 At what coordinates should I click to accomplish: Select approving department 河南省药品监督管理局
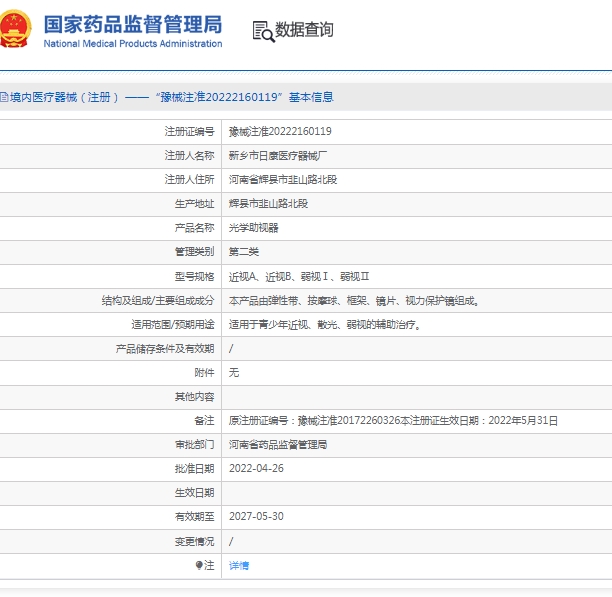coord(278,445)
